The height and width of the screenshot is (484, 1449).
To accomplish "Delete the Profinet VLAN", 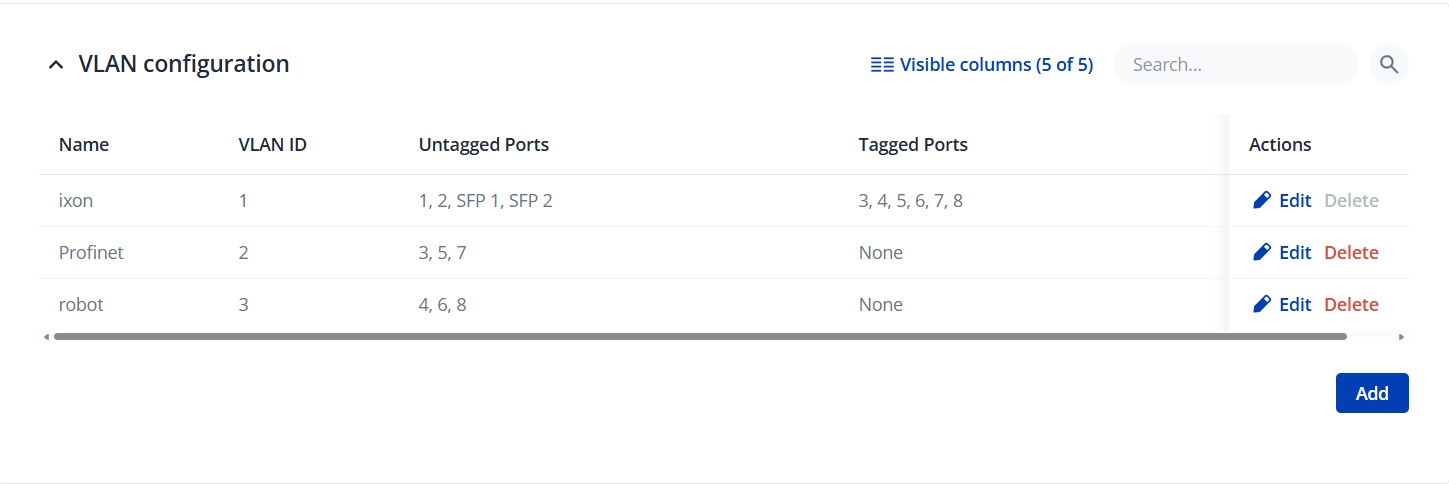I will point(1351,253).
